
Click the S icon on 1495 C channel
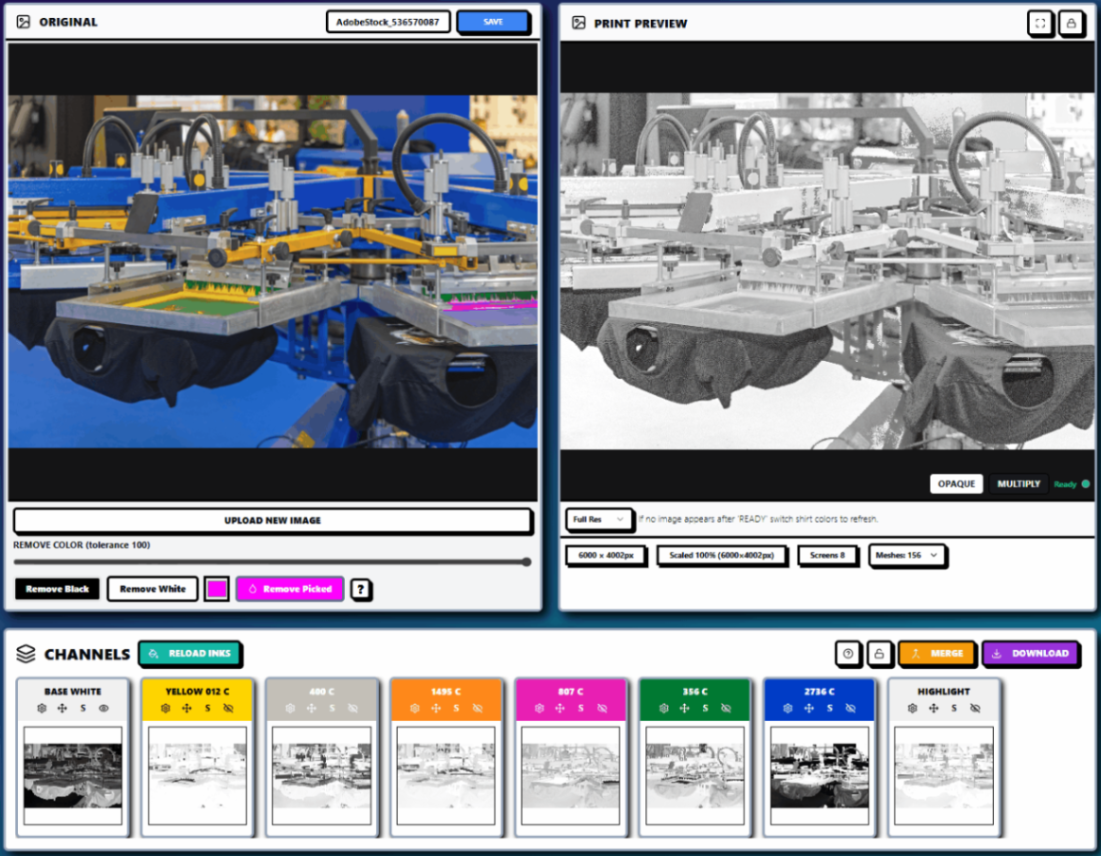(x=456, y=708)
